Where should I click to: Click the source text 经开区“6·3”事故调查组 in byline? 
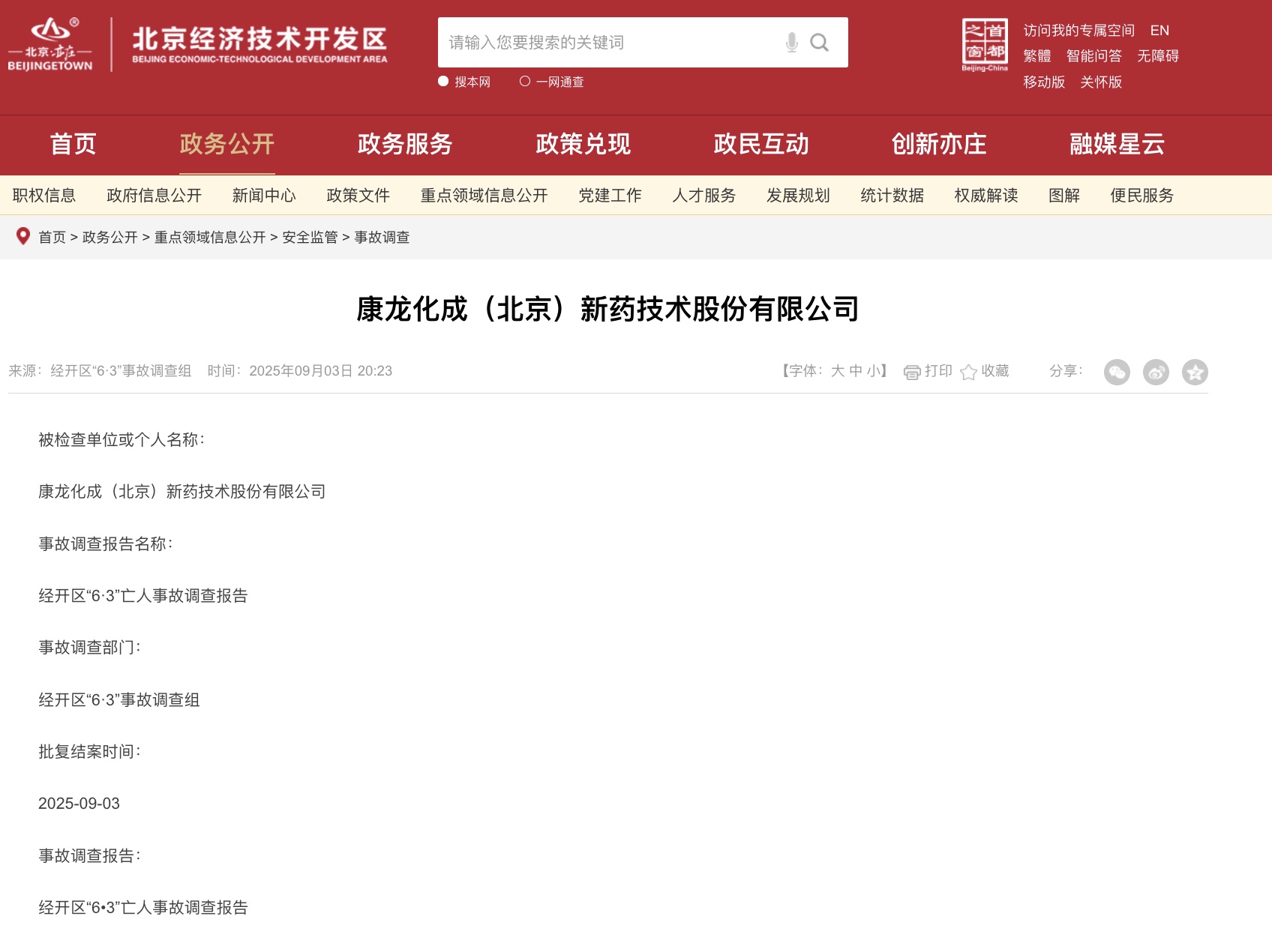click(121, 371)
